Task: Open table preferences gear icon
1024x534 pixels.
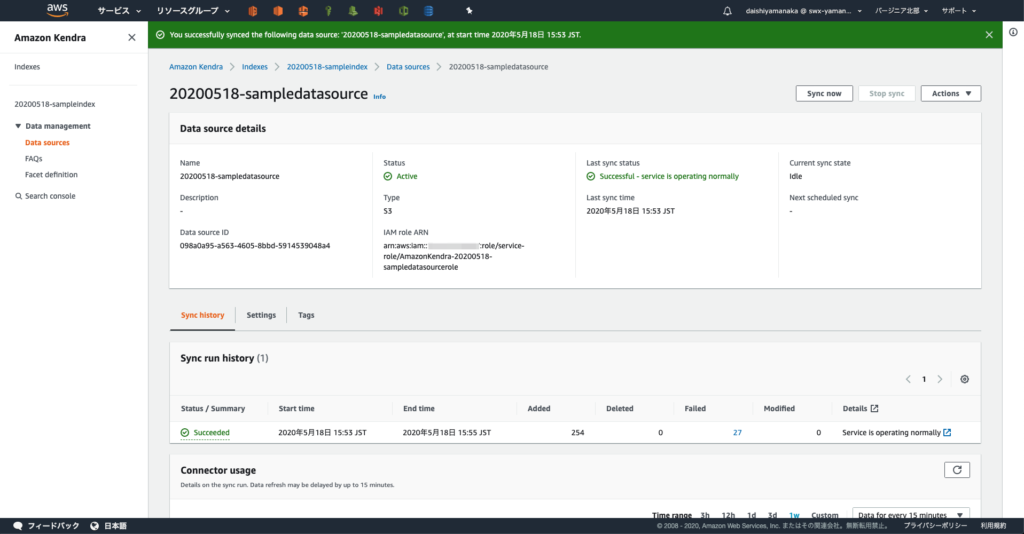Action: (964, 380)
